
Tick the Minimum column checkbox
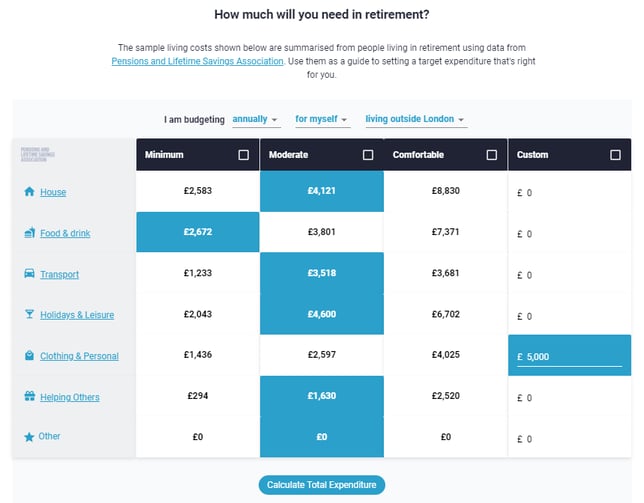244,155
